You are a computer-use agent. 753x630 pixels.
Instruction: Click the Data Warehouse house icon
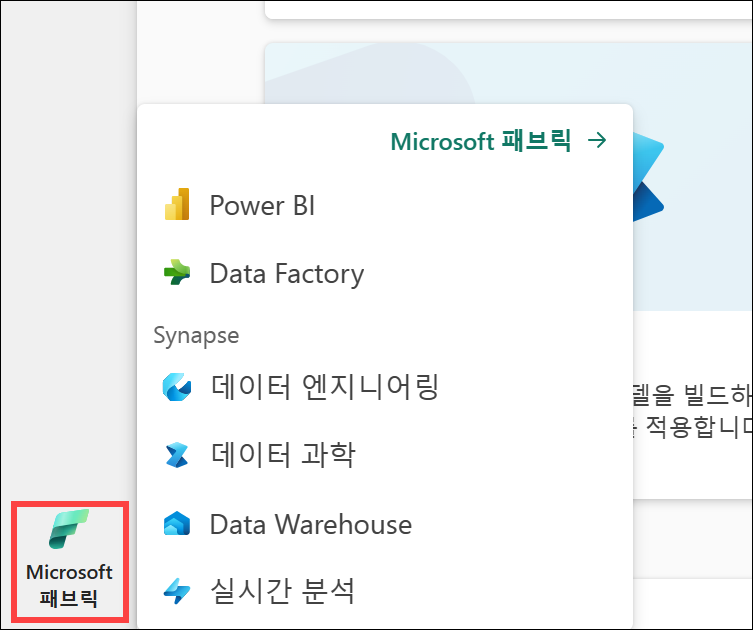point(177,523)
